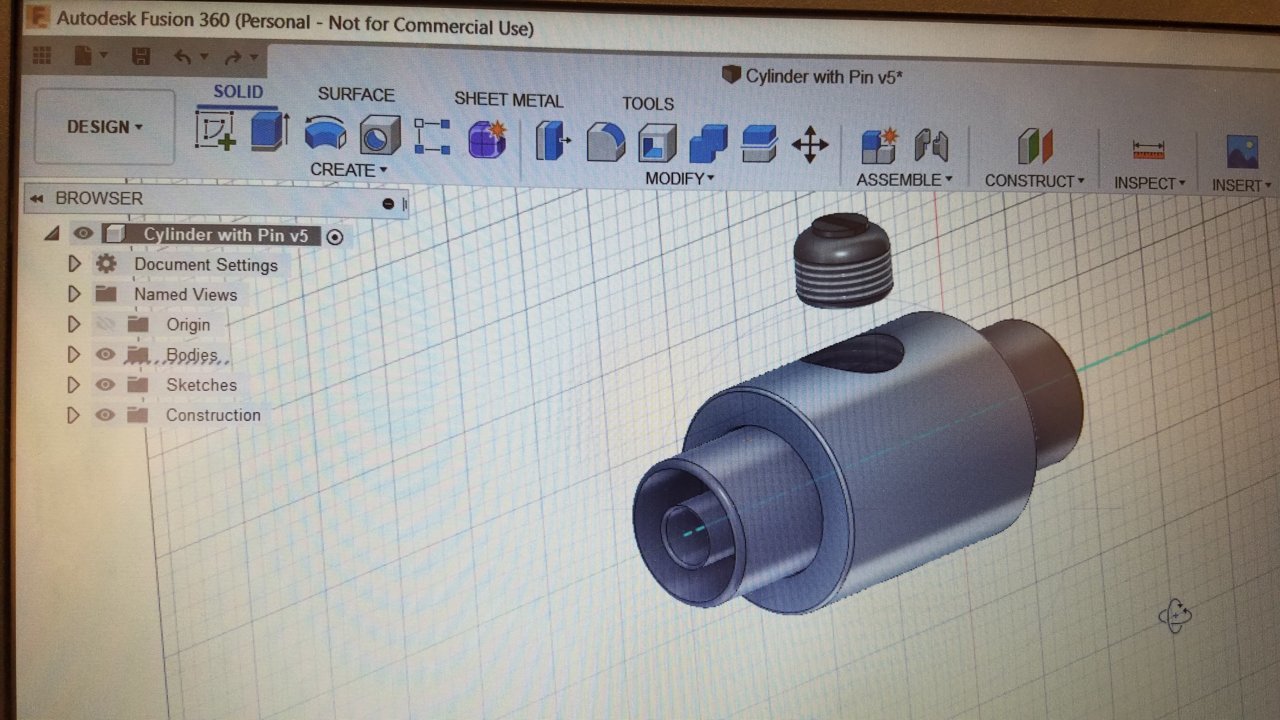Image resolution: width=1280 pixels, height=720 pixels.
Task: Select the Fillet tool
Action: pyautogui.click(x=605, y=142)
